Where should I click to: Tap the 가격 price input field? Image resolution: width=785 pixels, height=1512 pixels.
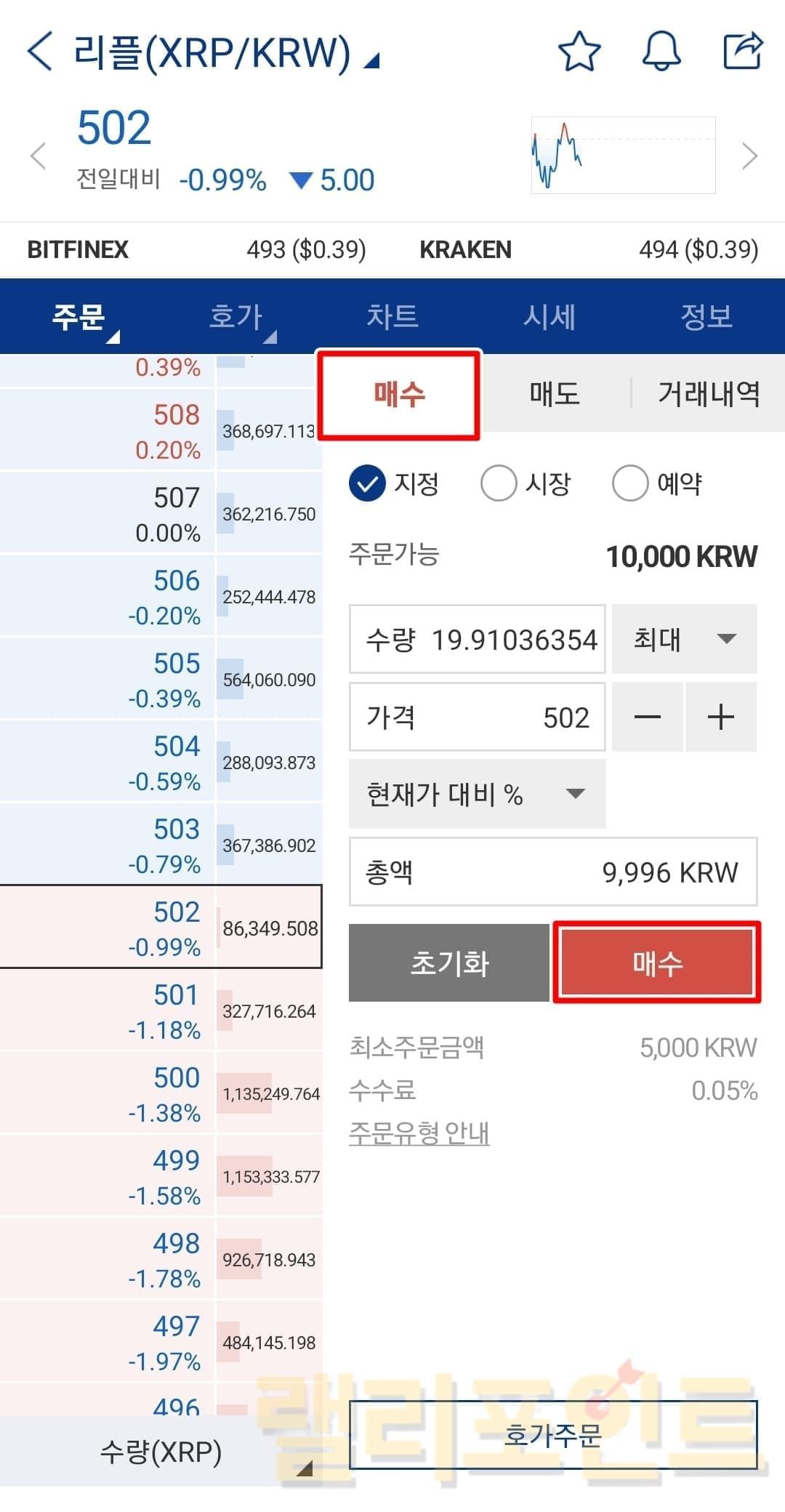477,717
